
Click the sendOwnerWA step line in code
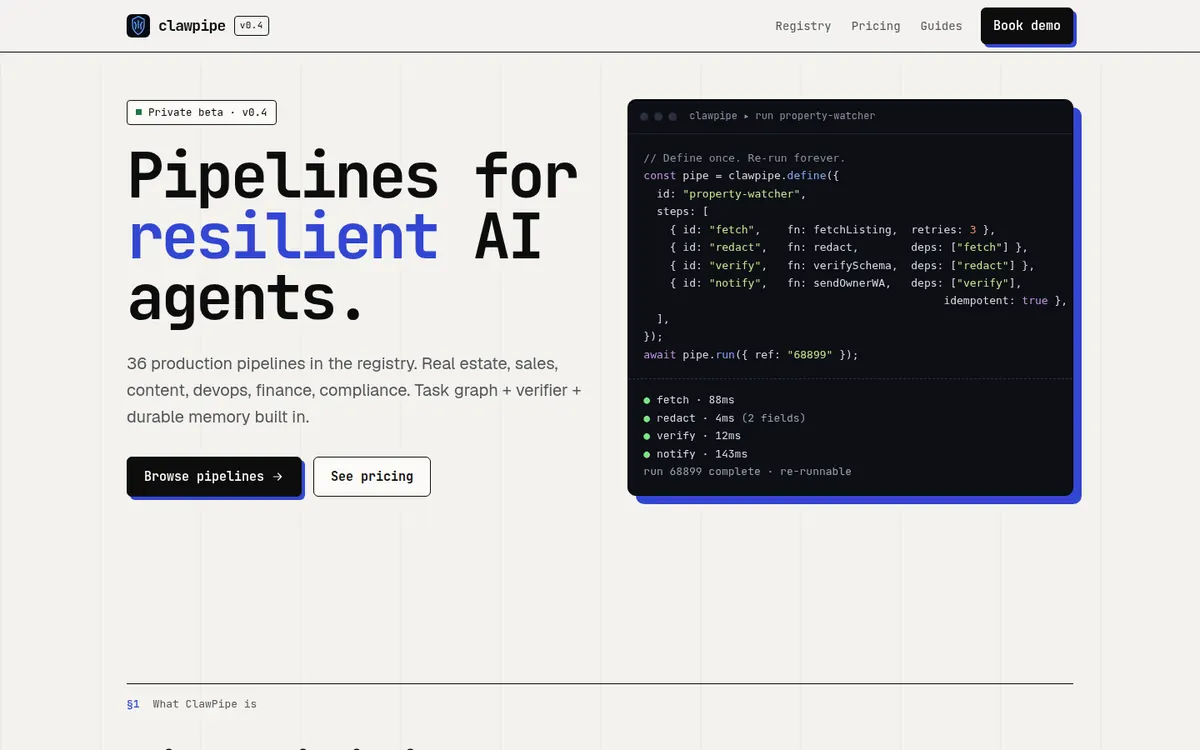tap(846, 283)
